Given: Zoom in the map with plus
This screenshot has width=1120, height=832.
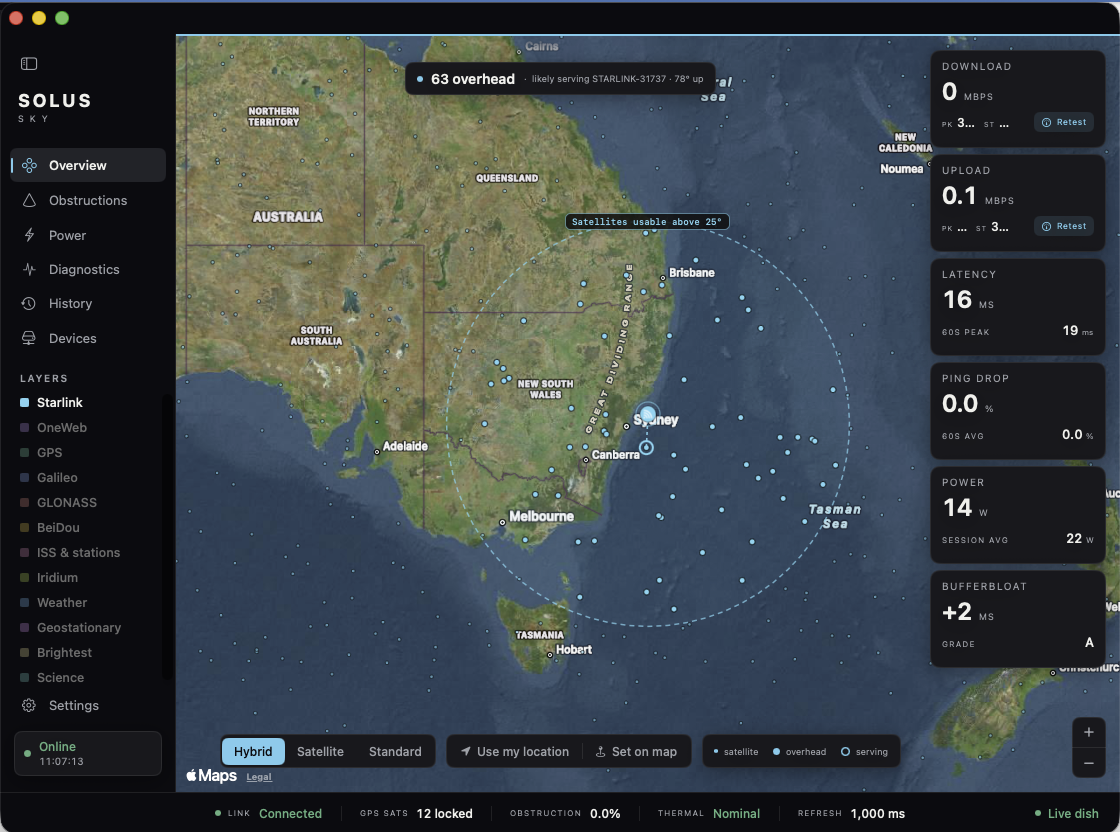Looking at the screenshot, I should point(1089,732).
